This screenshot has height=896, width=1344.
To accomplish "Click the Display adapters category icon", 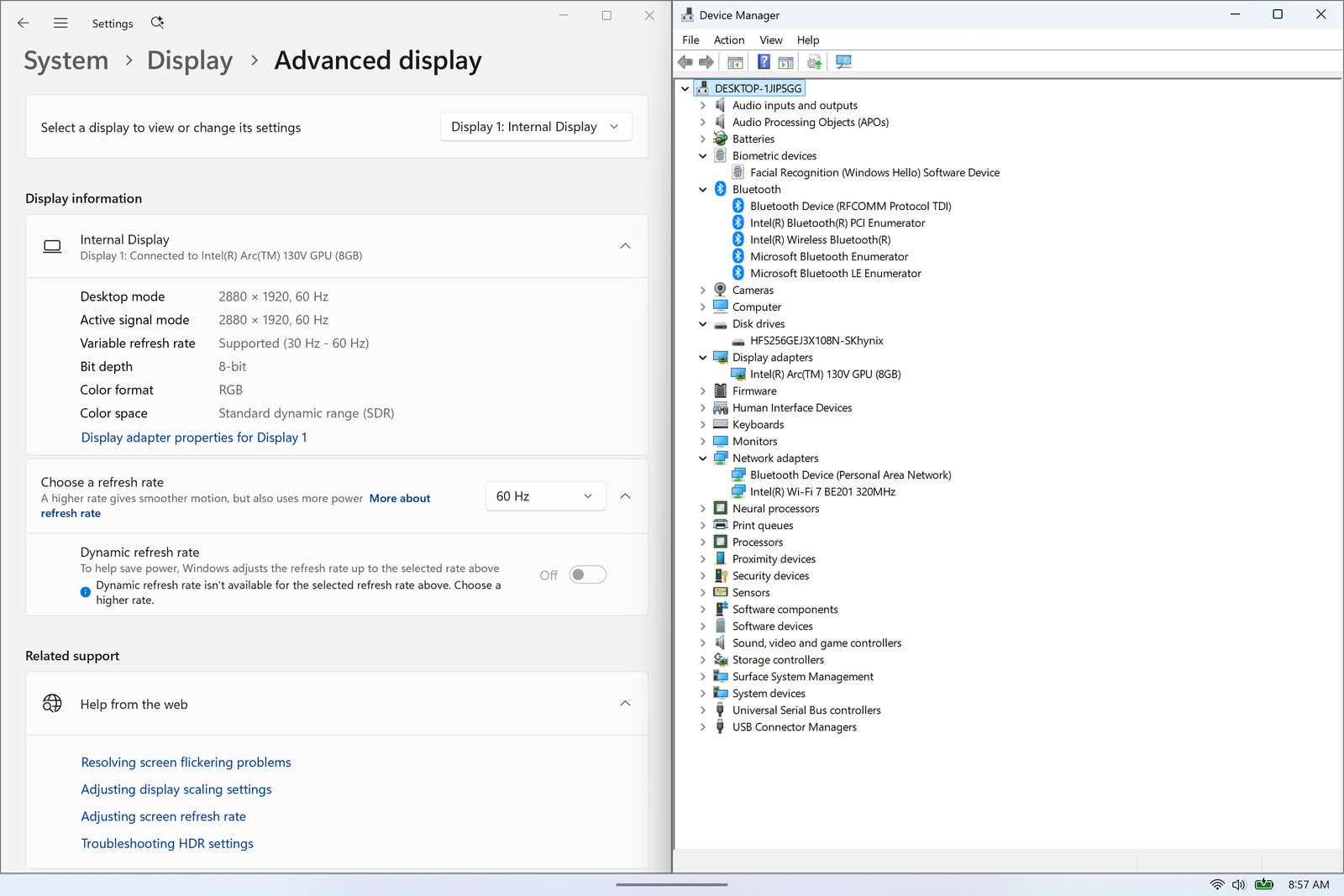I will pos(720,357).
